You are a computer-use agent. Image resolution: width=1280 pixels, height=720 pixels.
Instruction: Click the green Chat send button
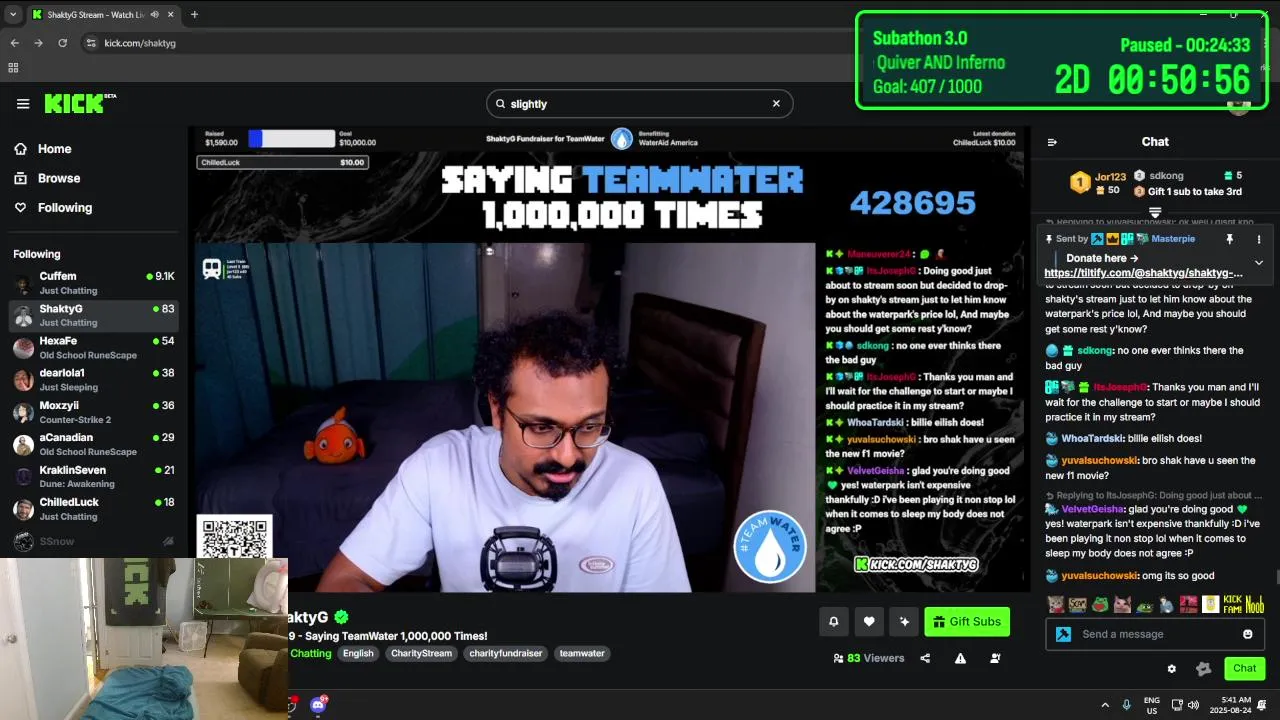pyautogui.click(x=1245, y=668)
